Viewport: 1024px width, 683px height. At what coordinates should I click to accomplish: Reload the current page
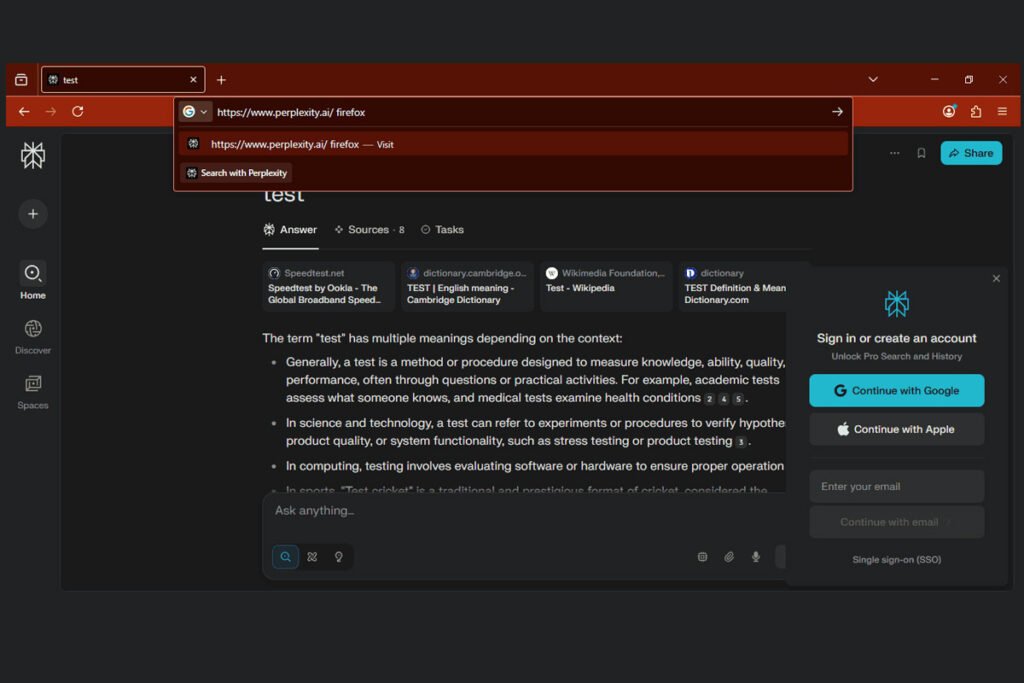[78, 112]
